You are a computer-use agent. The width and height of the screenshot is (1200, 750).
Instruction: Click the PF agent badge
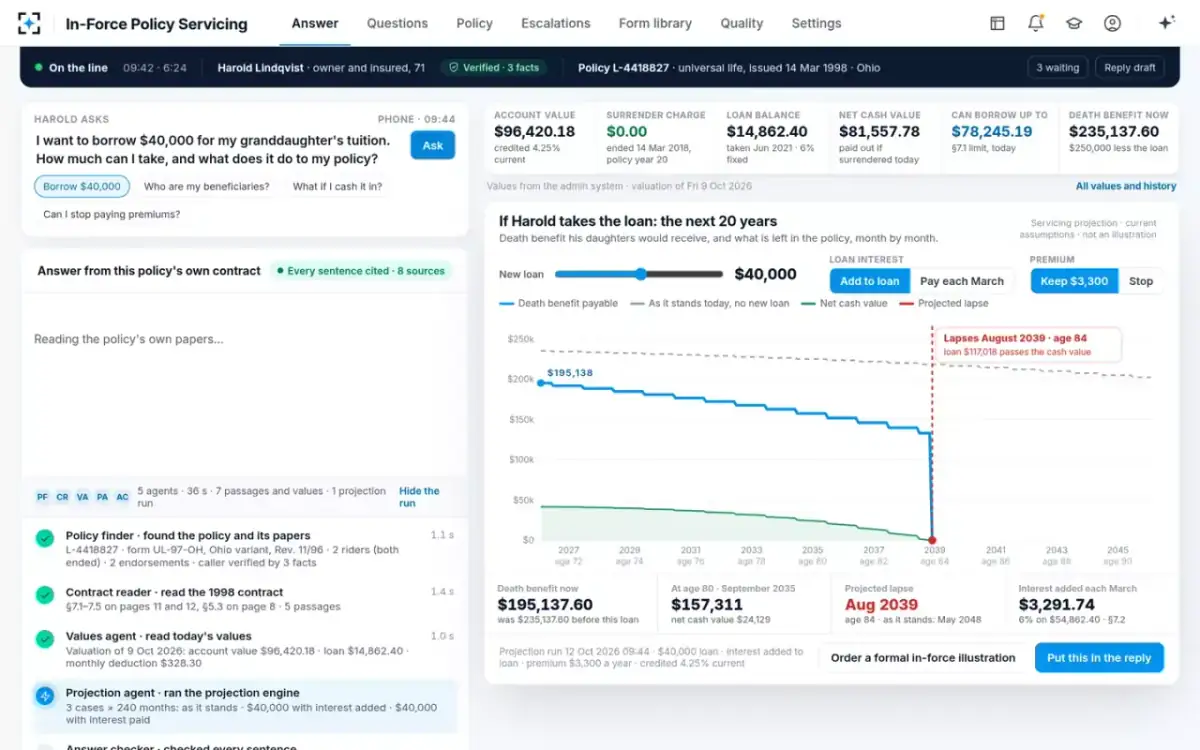click(42, 496)
